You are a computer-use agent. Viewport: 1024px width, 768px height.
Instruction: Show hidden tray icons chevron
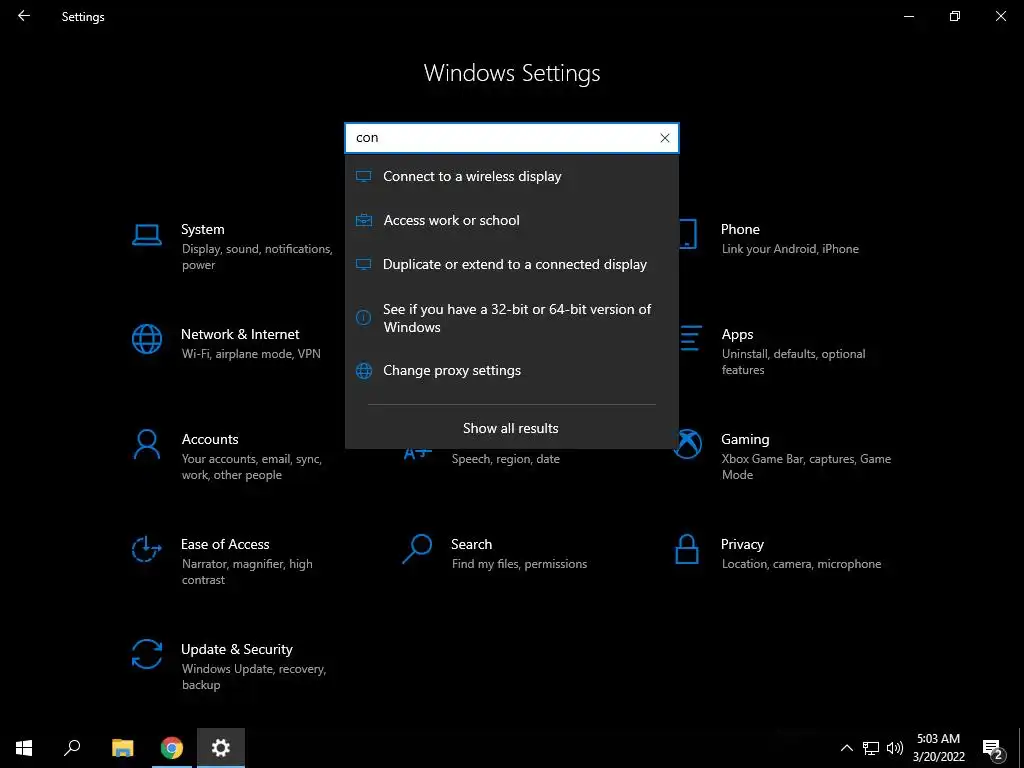(846, 748)
